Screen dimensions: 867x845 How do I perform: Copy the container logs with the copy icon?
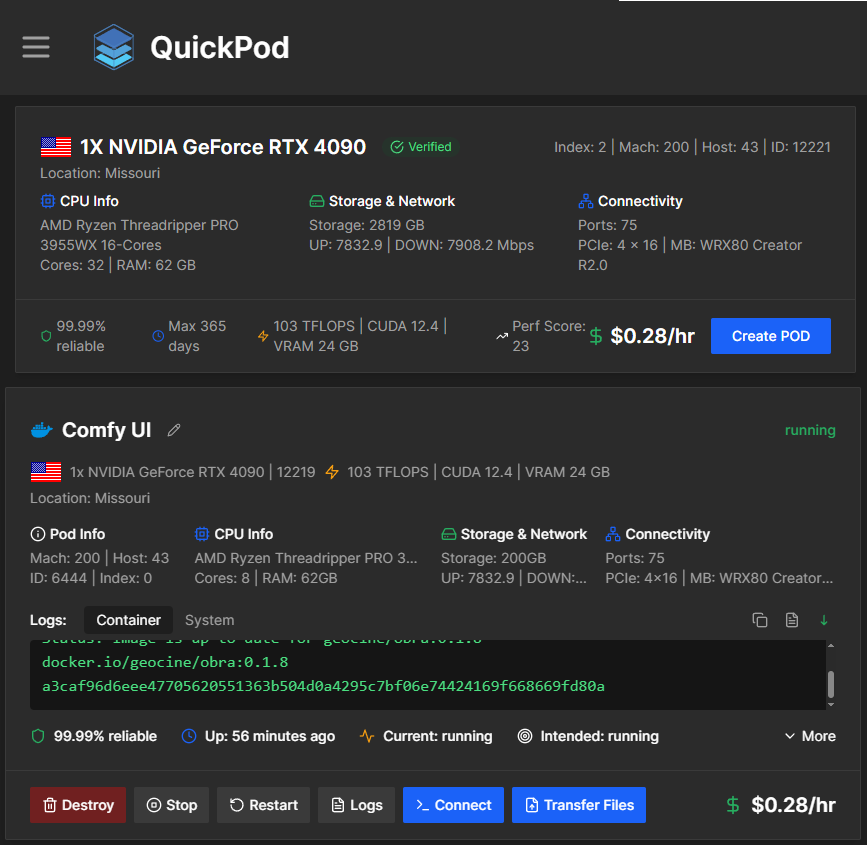point(760,620)
